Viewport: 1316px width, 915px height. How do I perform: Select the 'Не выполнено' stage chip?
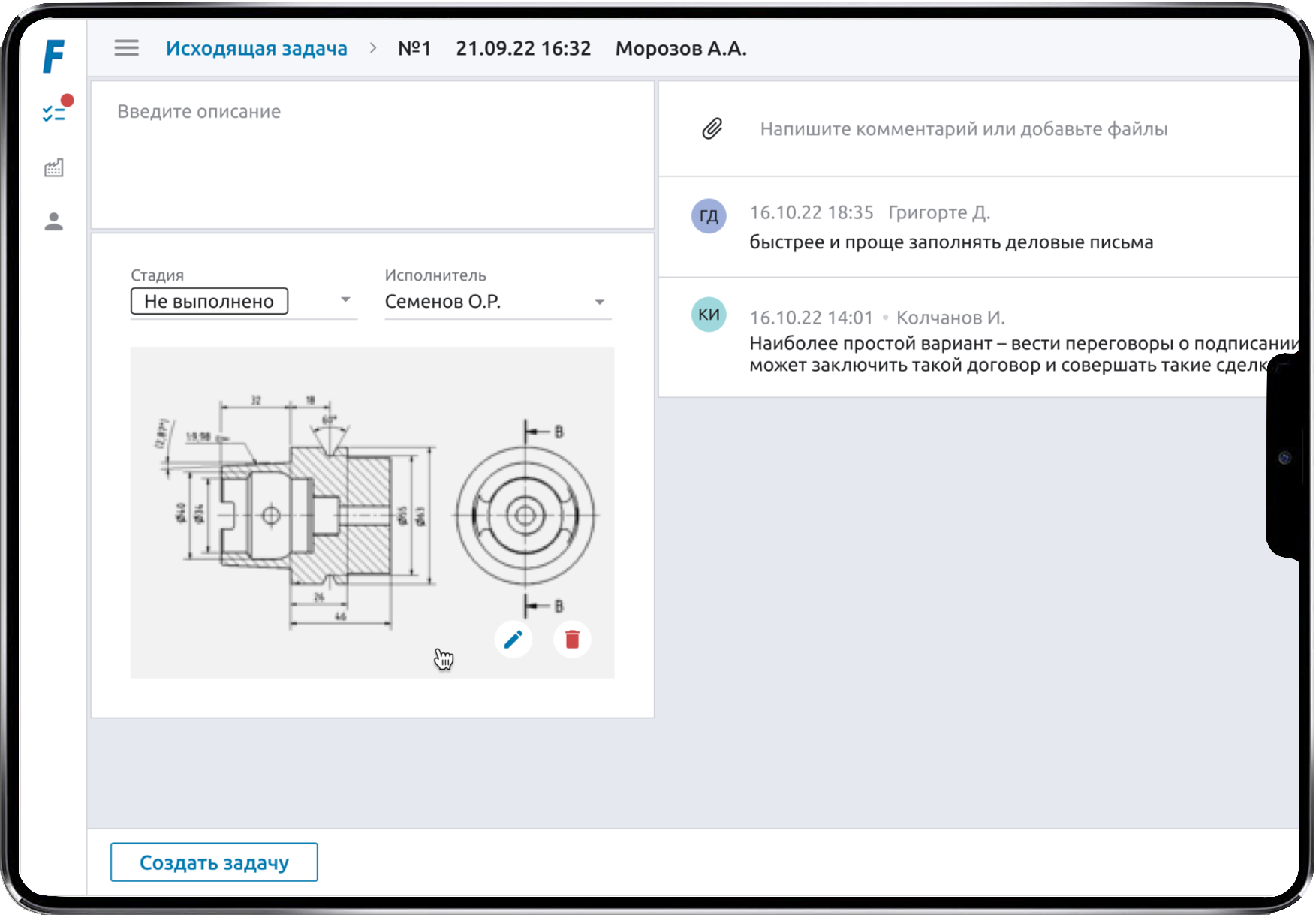tap(209, 302)
